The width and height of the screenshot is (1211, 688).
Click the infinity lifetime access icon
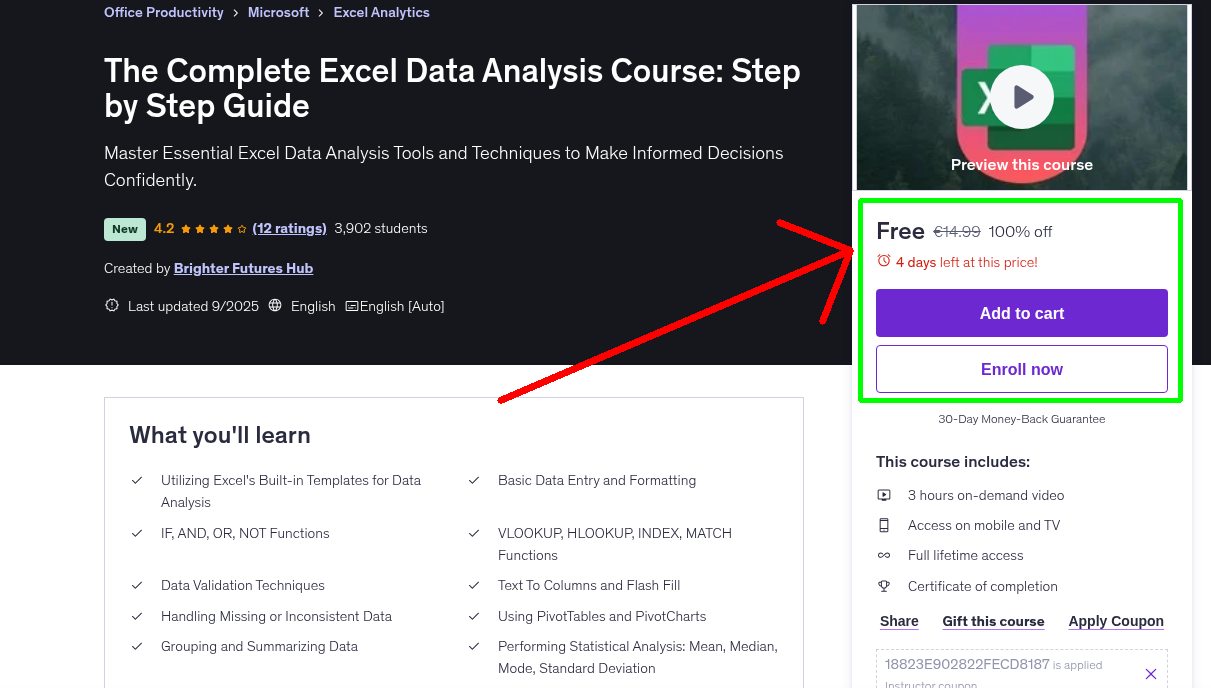pyautogui.click(x=884, y=555)
